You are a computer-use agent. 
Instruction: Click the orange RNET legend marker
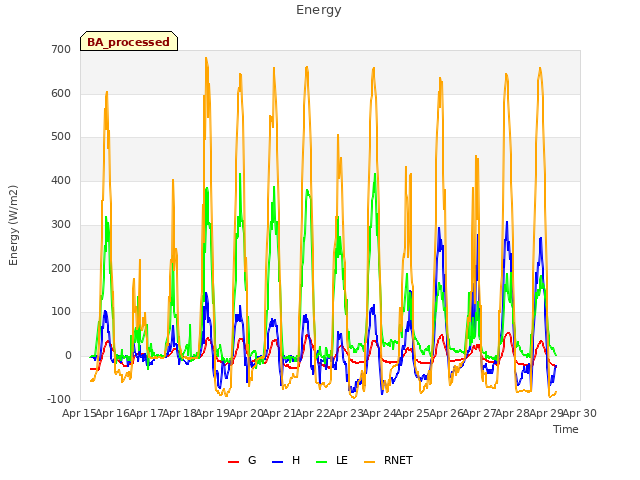coord(369,462)
